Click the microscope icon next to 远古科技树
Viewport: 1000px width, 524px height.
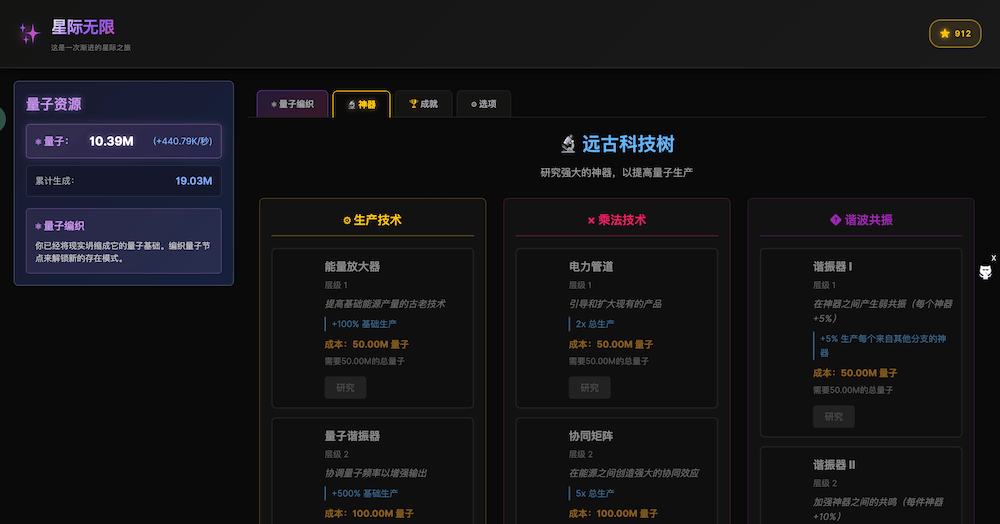click(568, 145)
